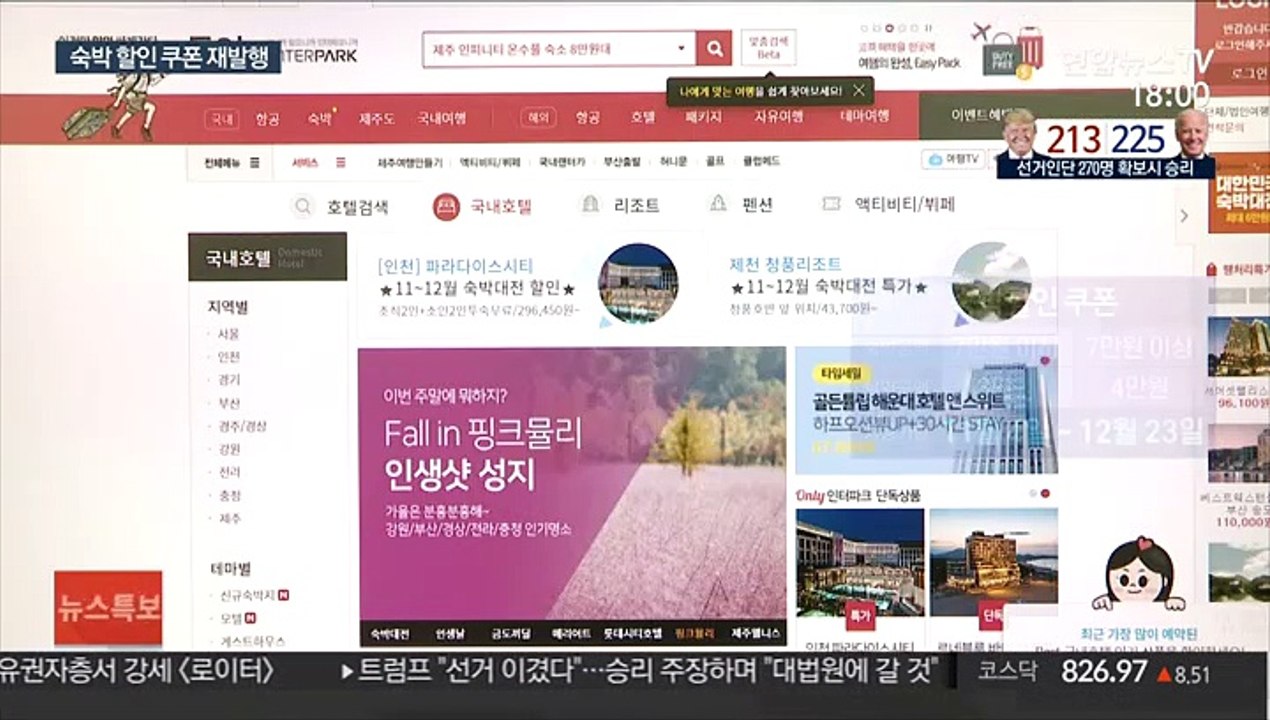
Task: Select the 제주웰니스 banner tab
Action: coord(755,634)
